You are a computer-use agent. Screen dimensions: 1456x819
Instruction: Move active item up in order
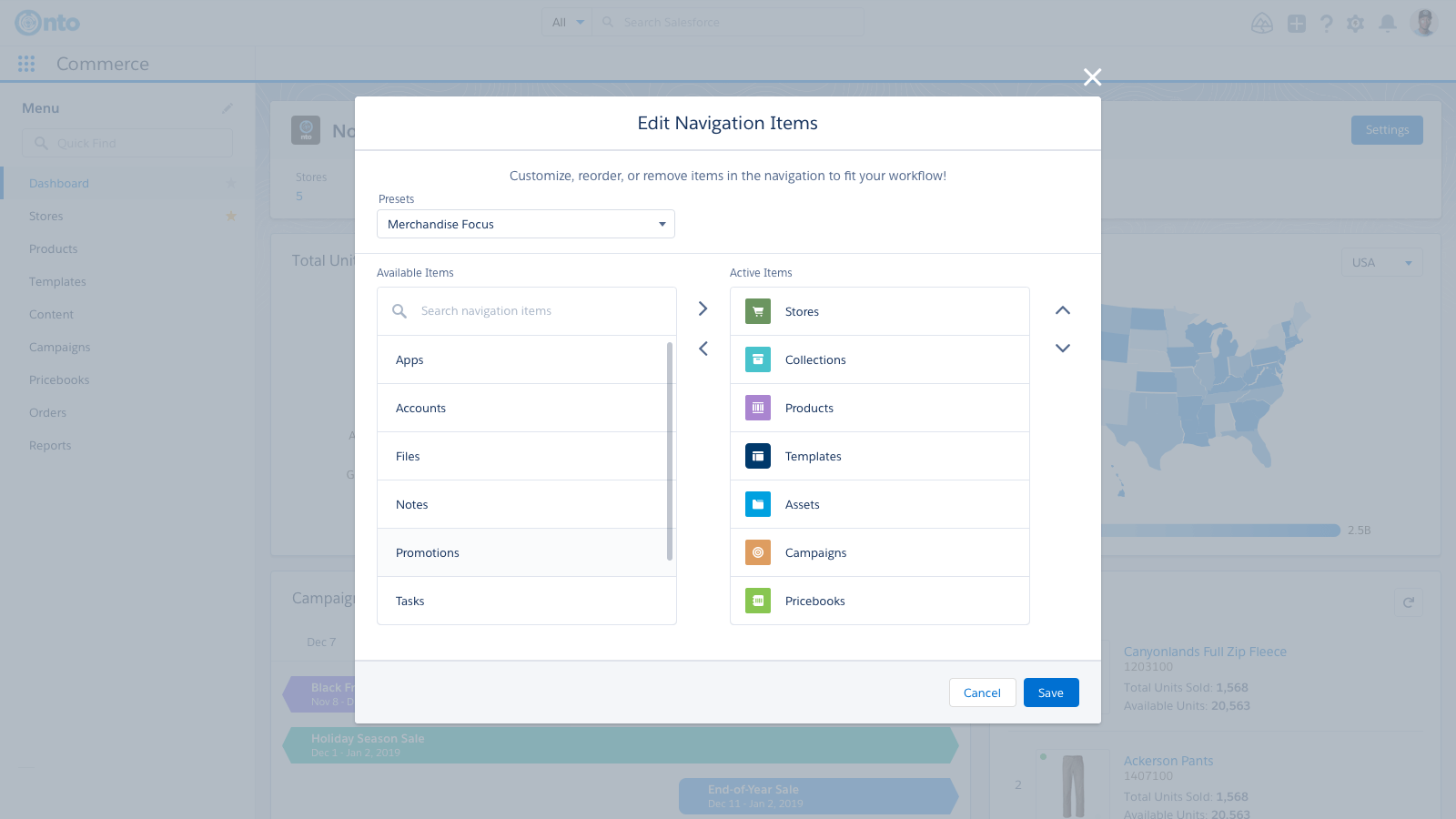(x=1062, y=310)
